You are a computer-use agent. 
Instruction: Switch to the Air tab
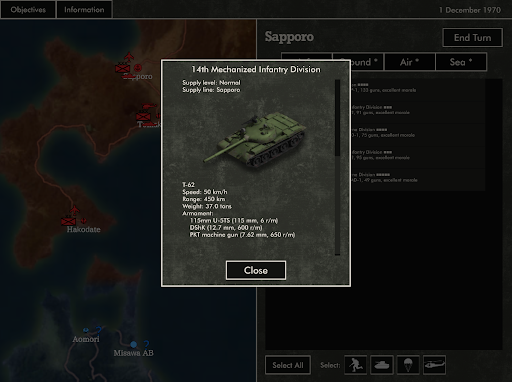tap(410, 62)
